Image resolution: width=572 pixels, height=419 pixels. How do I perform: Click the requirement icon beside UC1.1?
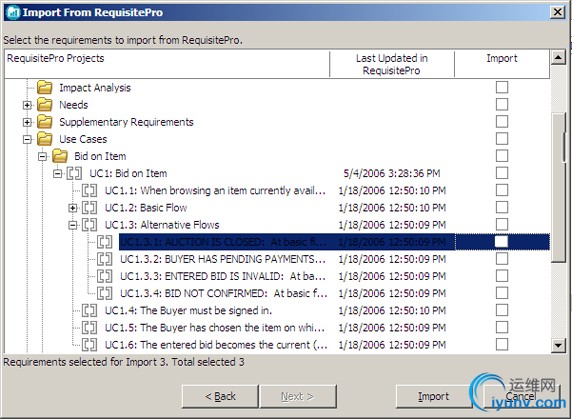coord(89,191)
